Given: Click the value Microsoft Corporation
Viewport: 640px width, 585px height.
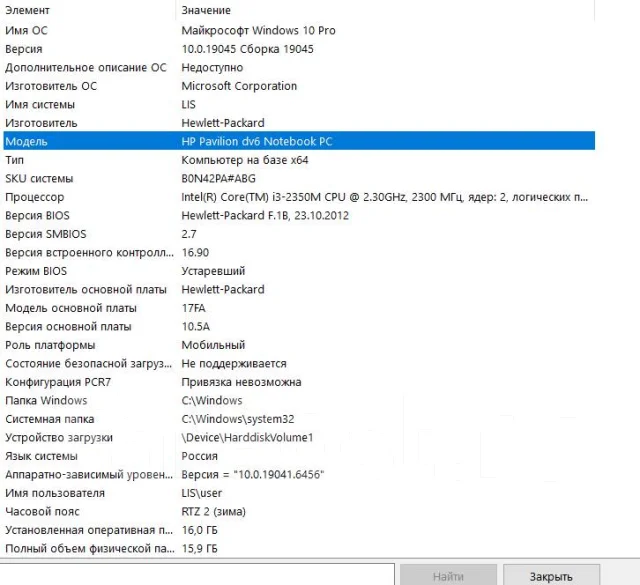Looking at the screenshot, I should pos(239,86).
